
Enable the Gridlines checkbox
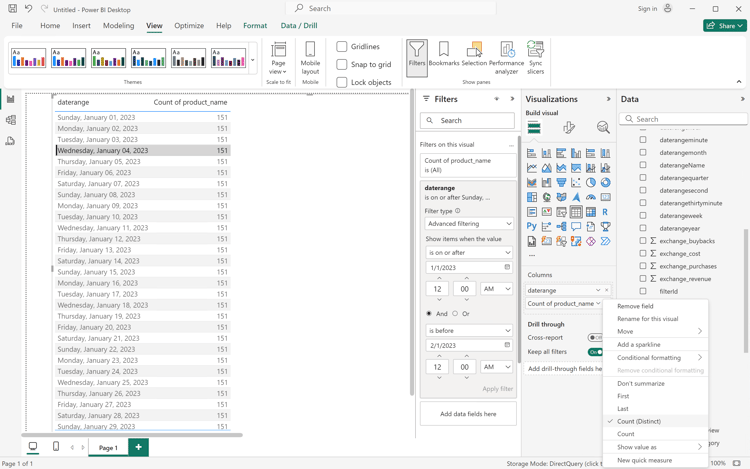point(342,47)
